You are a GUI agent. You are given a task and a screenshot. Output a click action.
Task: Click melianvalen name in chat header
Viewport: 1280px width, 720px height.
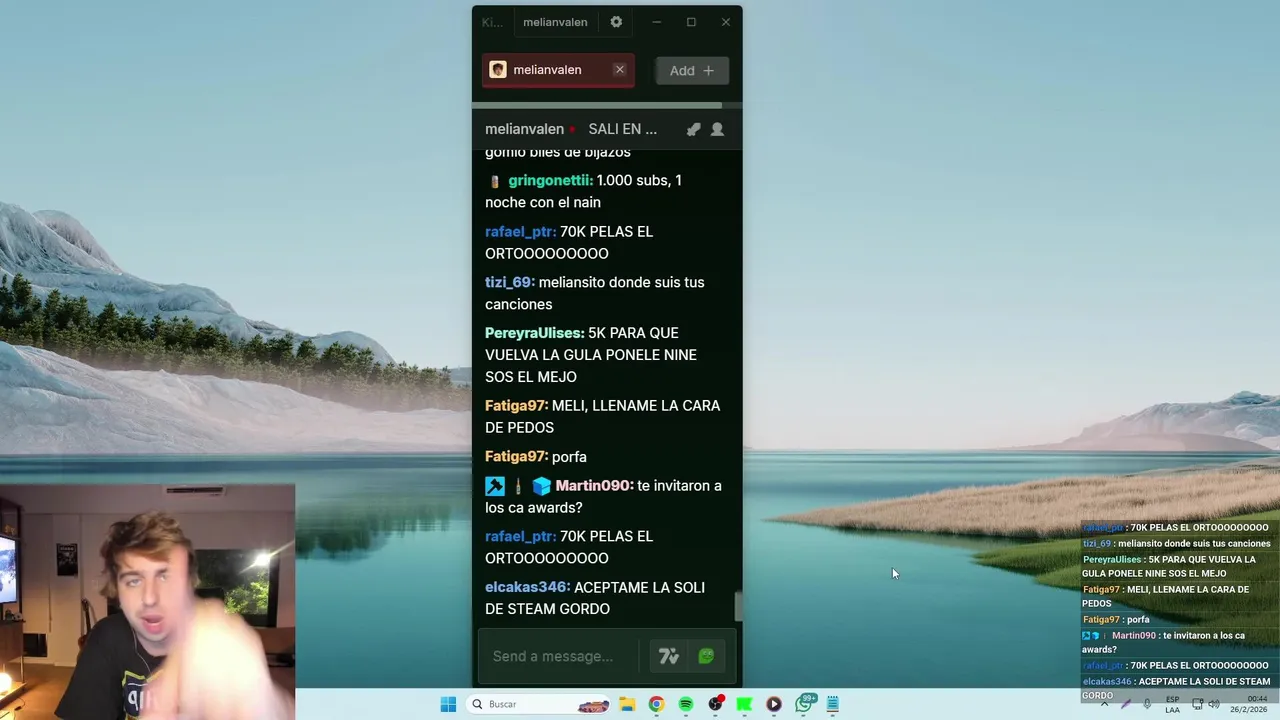pos(524,129)
